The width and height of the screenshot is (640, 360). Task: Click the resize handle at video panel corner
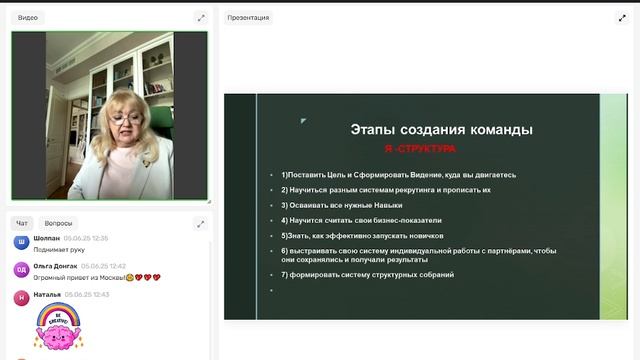pyautogui.click(x=209, y=202)
